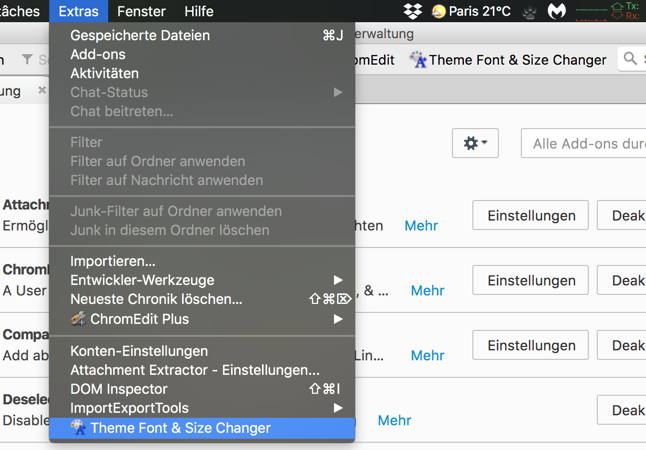Expand the Entwickler-Werkzeuge submenu
Image resolution: width=646 pixels, height=450 pixels.
coord(338,280)
